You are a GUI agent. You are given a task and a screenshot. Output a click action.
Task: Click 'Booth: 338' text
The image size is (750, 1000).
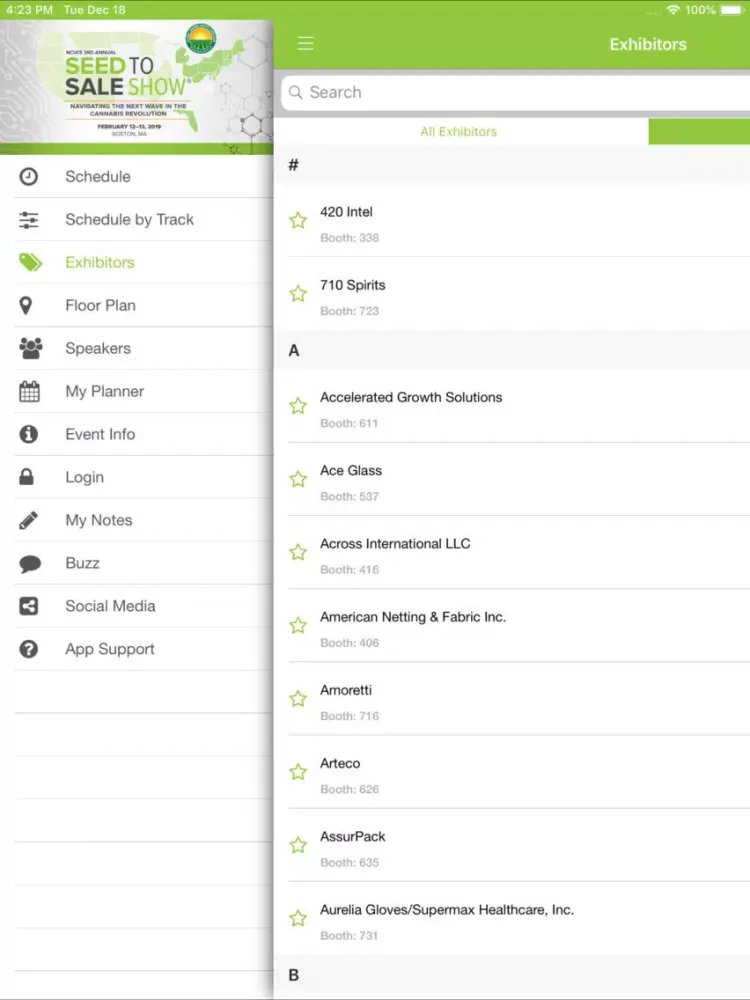tap(349, 238)
